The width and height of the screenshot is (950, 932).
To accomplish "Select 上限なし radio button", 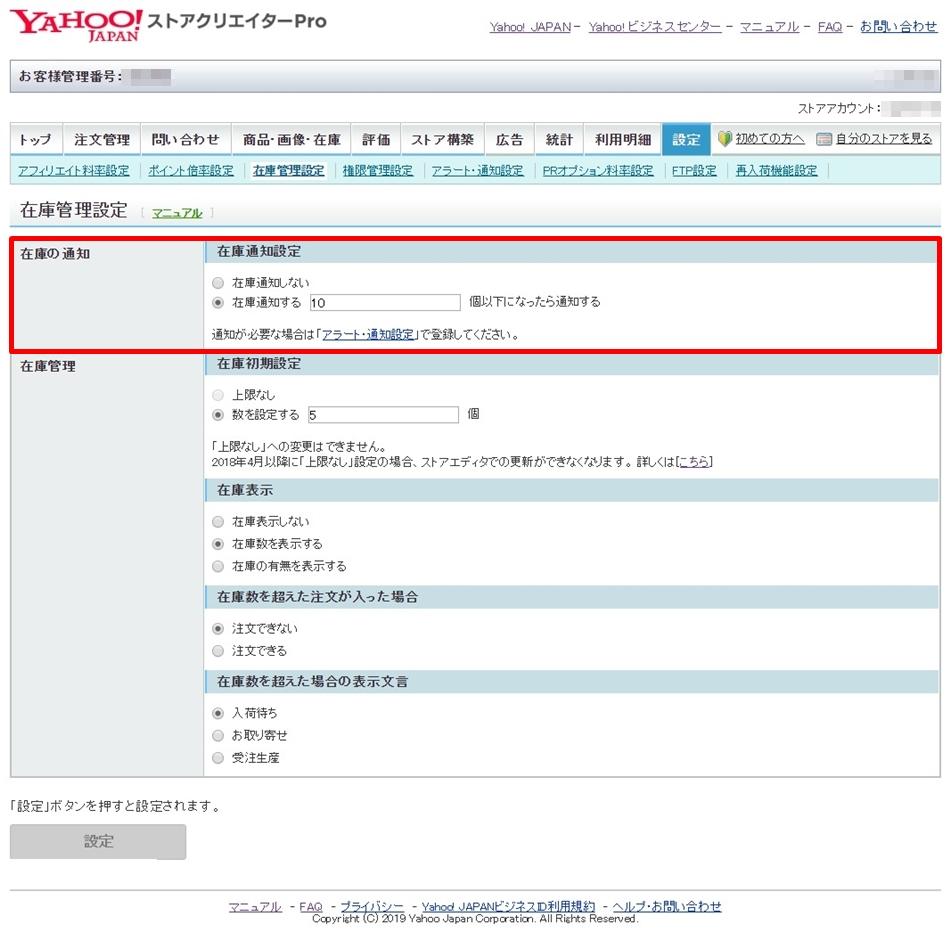I will click(x=218, y=395).
